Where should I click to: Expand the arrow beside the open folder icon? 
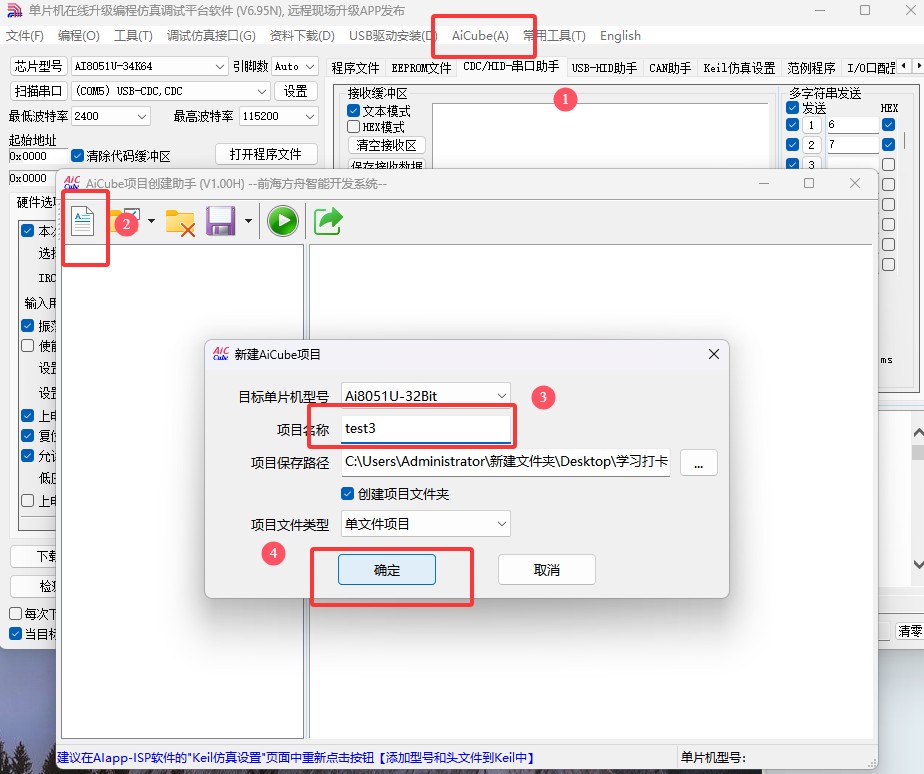point(151,221)
